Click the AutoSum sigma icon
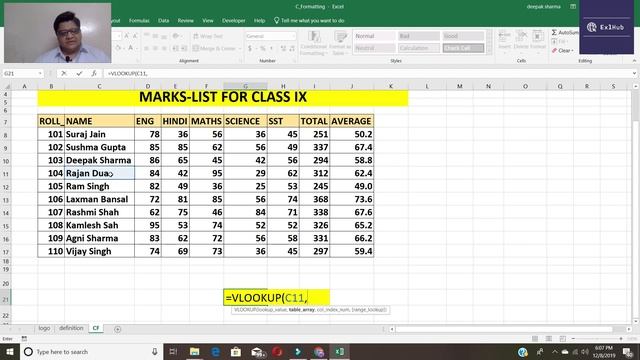Screen dimensions: 640x360 click(554, 32)
